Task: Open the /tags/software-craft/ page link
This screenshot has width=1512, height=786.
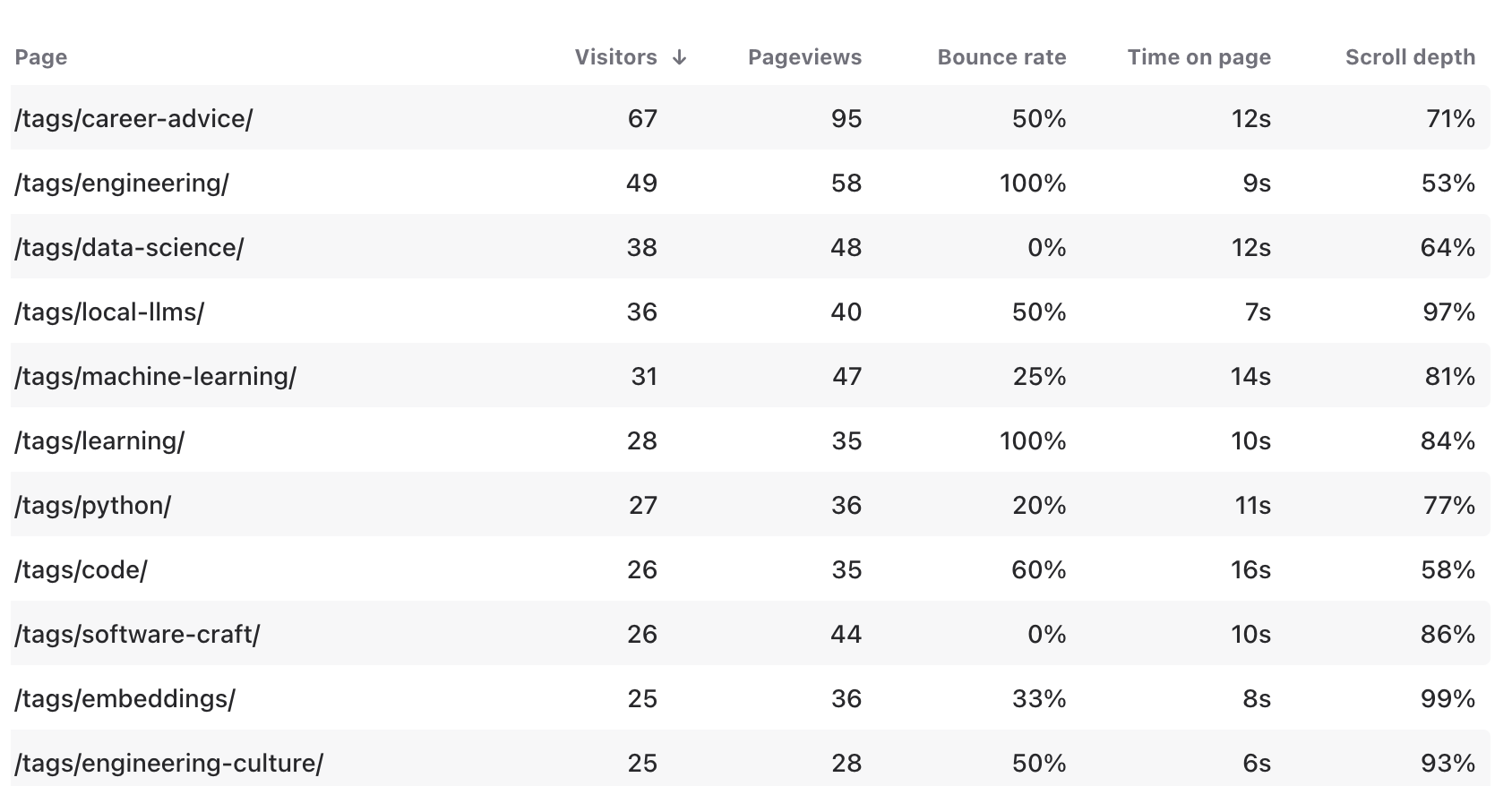Action: 137,634
